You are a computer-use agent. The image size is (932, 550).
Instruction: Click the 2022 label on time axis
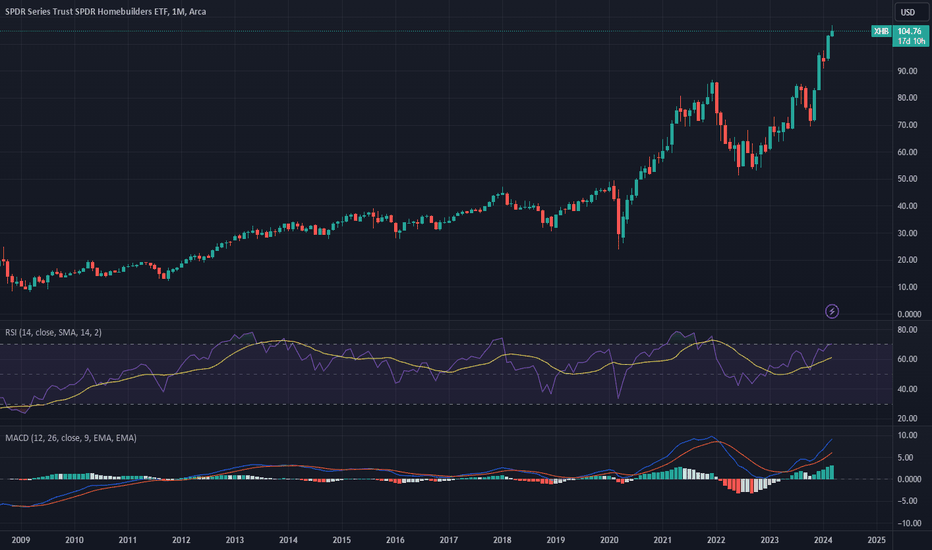(x=716, y=540)
